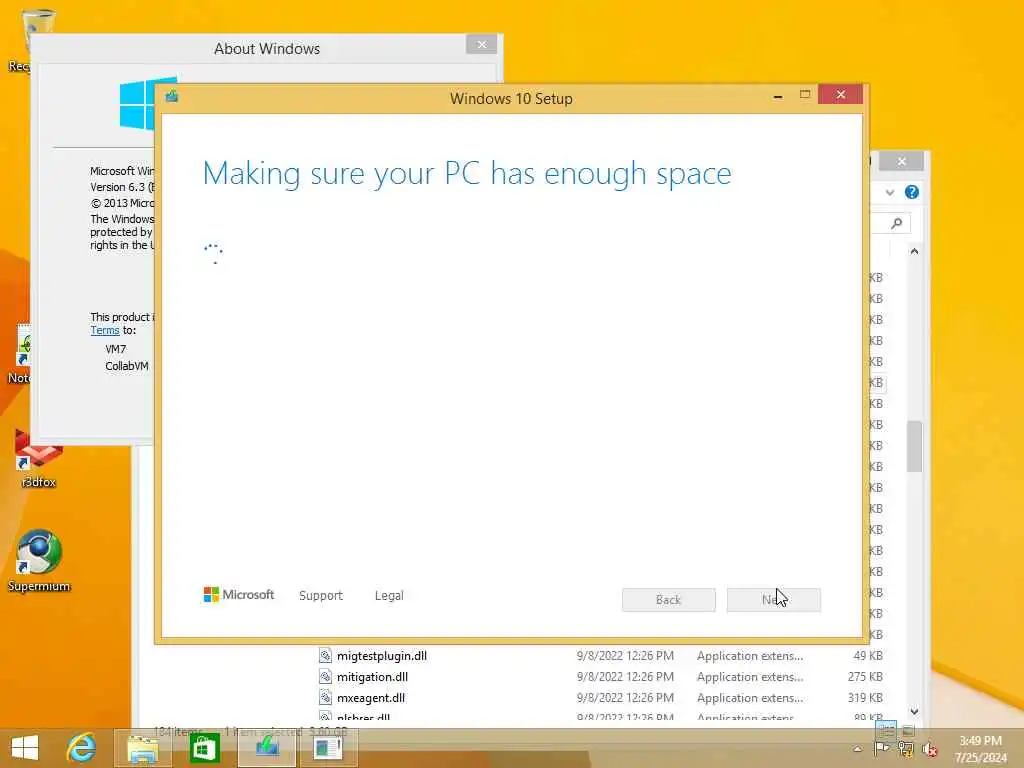This screenshot has width=1024, height=768.
Task: Click the Microsoft logo in Setup
Action: pyautogui.click(x=239, y=595)
